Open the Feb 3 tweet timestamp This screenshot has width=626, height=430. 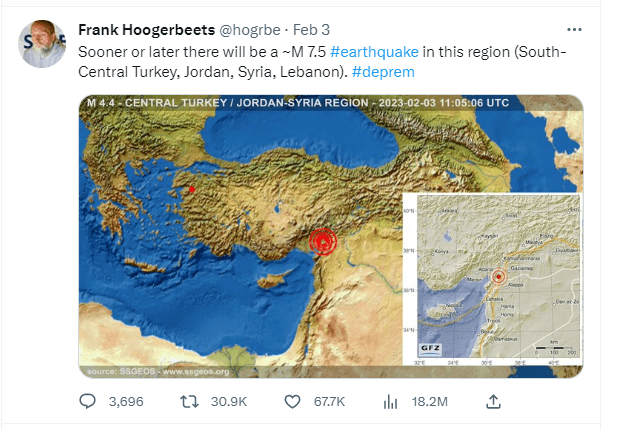311,30
